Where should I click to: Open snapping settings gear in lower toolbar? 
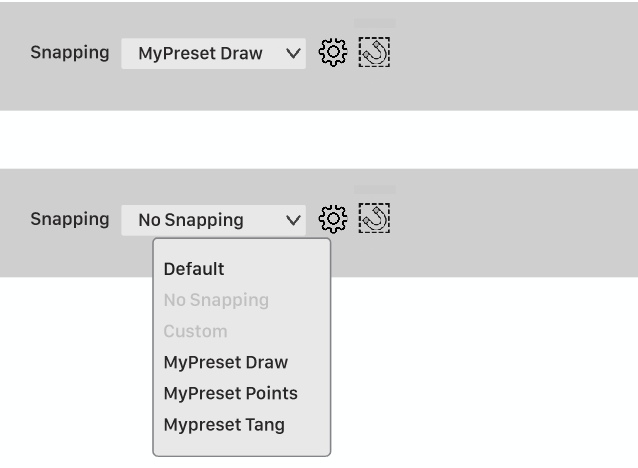pyautogui.click(x=333, y=219)
